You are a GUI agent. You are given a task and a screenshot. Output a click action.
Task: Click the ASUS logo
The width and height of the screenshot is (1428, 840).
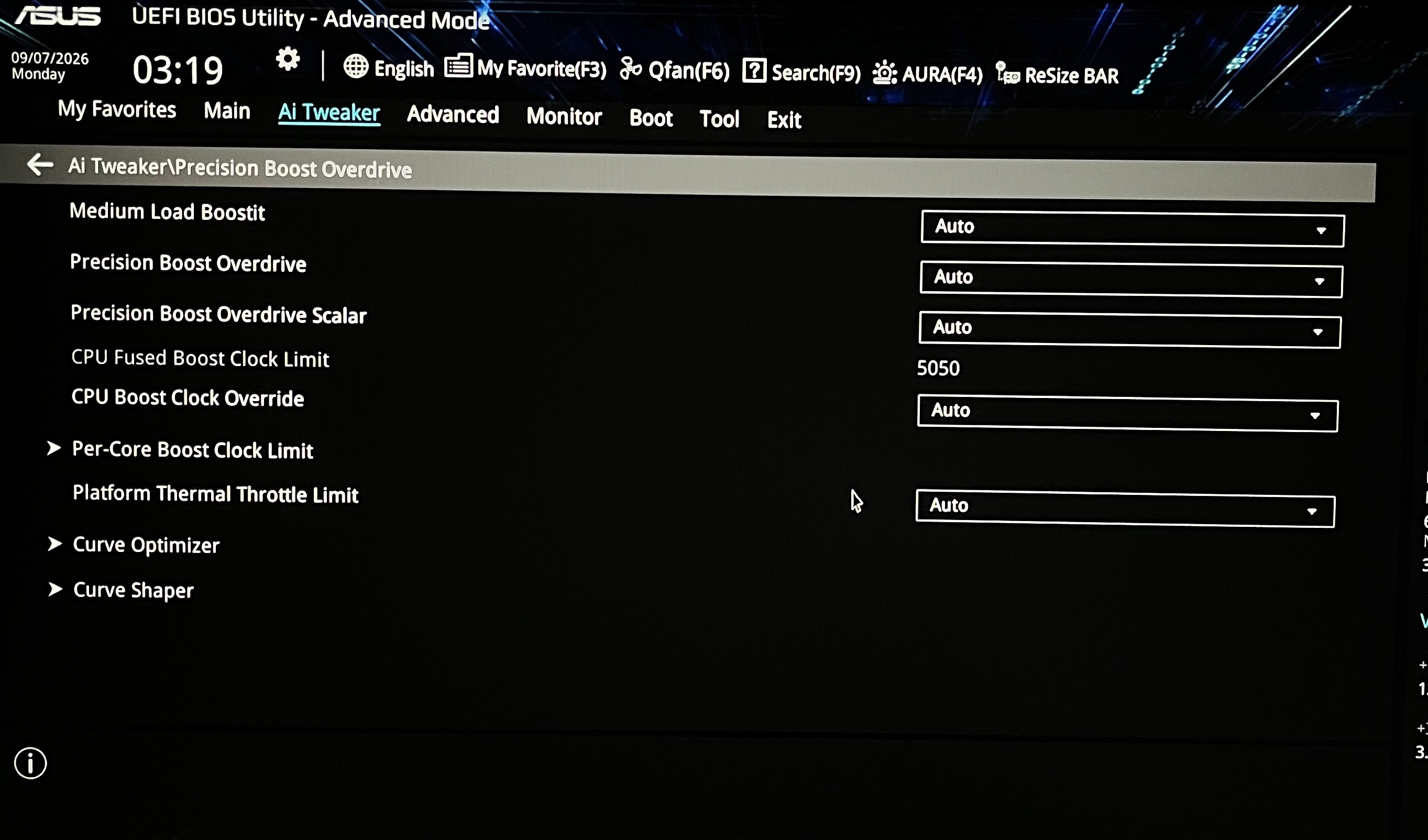tap(58, 15)
